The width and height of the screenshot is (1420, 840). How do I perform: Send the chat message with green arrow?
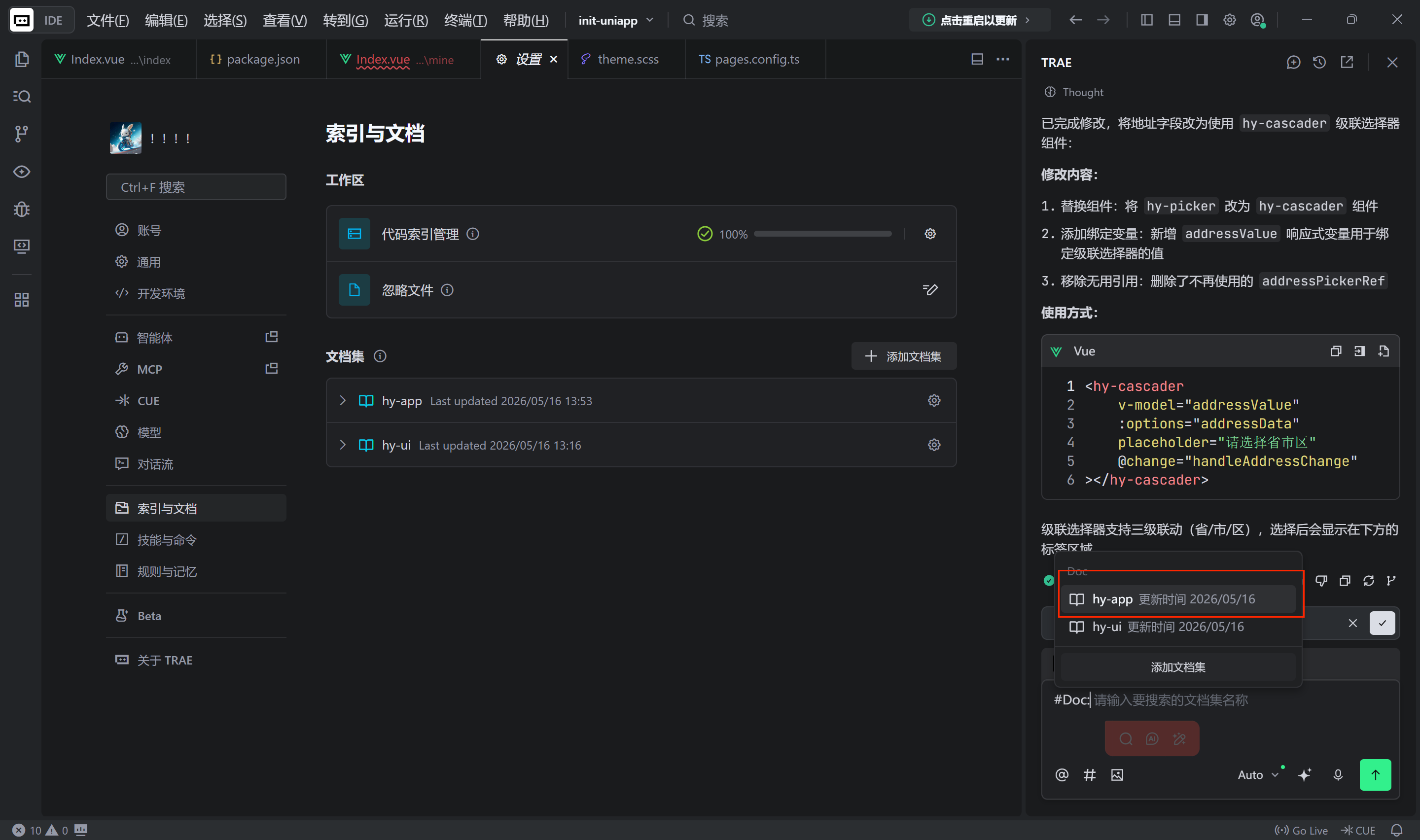(1375, 774)
